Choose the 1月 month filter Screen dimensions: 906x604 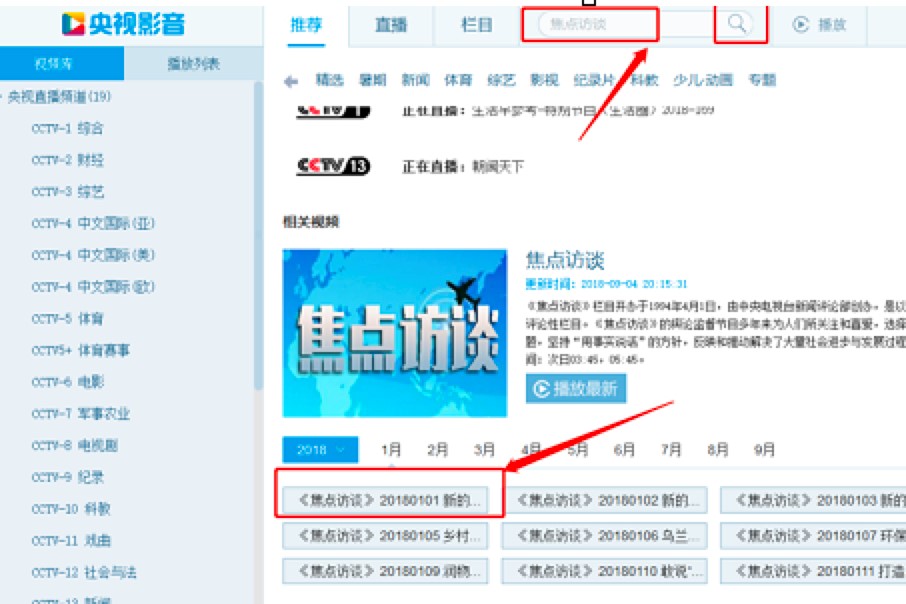[x=391, y=450]
